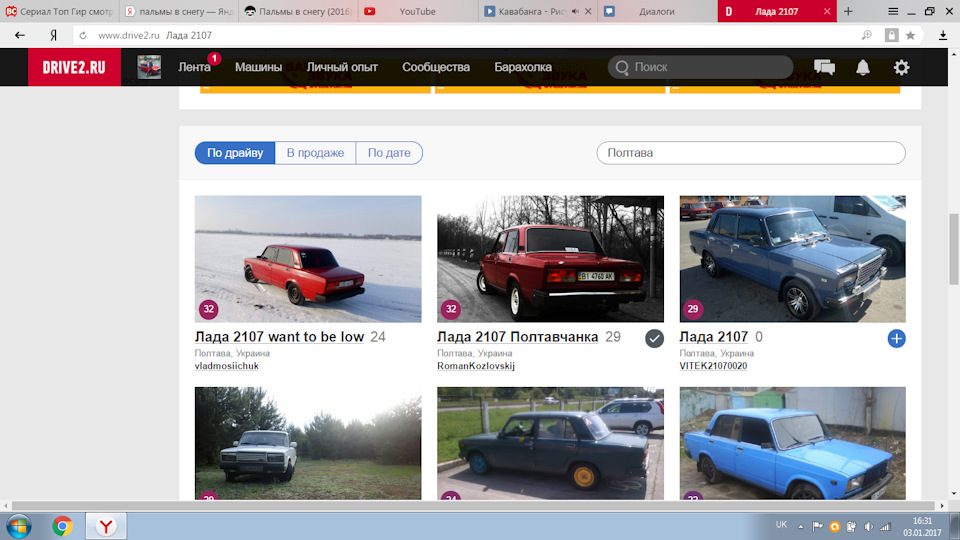Open the messages chat icon
The width and height of the screenshot is (960, 540).
(824, 67)
